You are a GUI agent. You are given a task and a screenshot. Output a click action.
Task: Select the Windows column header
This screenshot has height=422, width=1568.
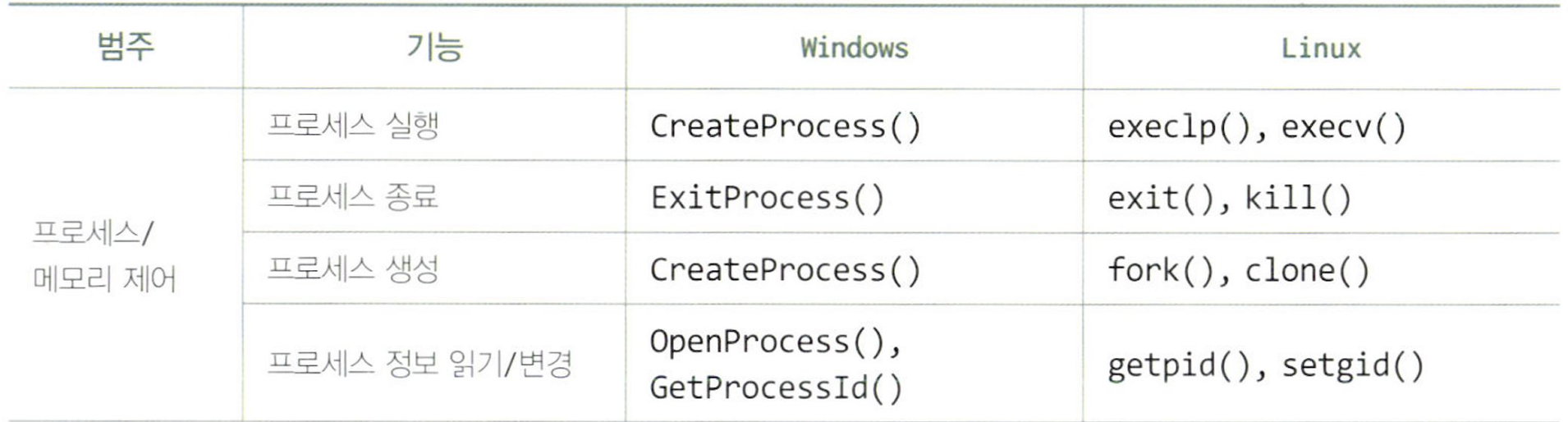854,48
